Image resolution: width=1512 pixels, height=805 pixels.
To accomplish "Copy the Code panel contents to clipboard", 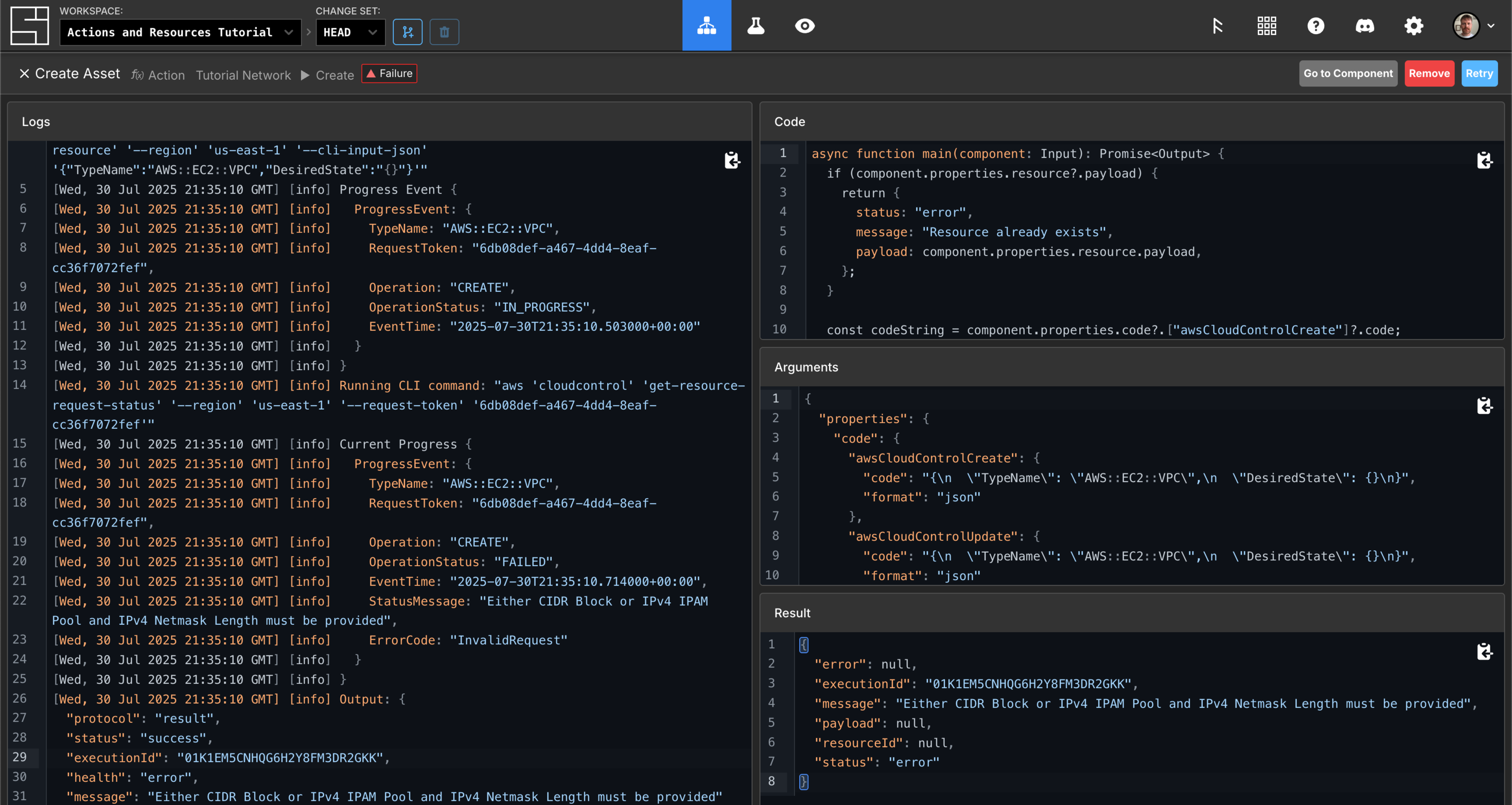I will (1484, 160).
